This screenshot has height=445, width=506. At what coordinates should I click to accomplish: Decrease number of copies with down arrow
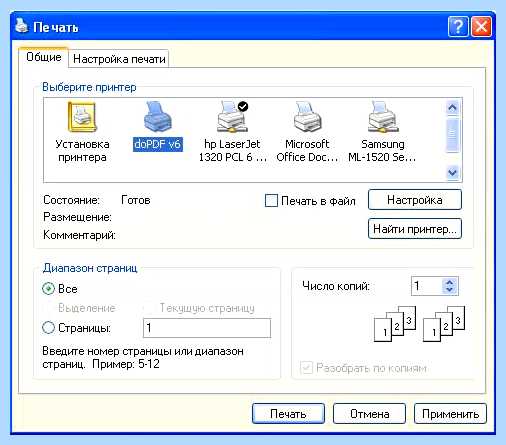click(449, 290)
